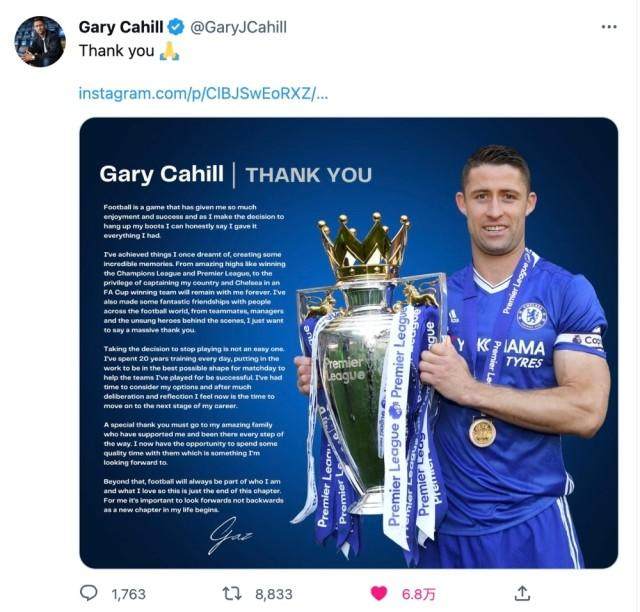Viewport: 640px width, 612px height.
Task: Click the blue verified badge icon
Action: (x=176, y=27)
